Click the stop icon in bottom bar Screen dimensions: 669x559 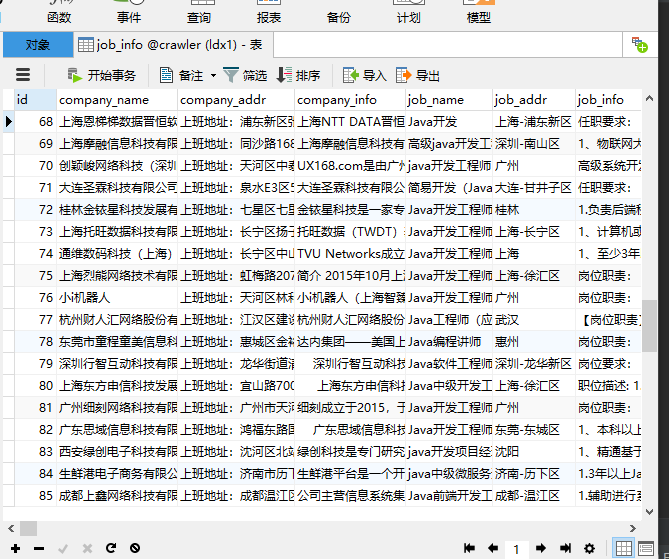tap(135, 548)
